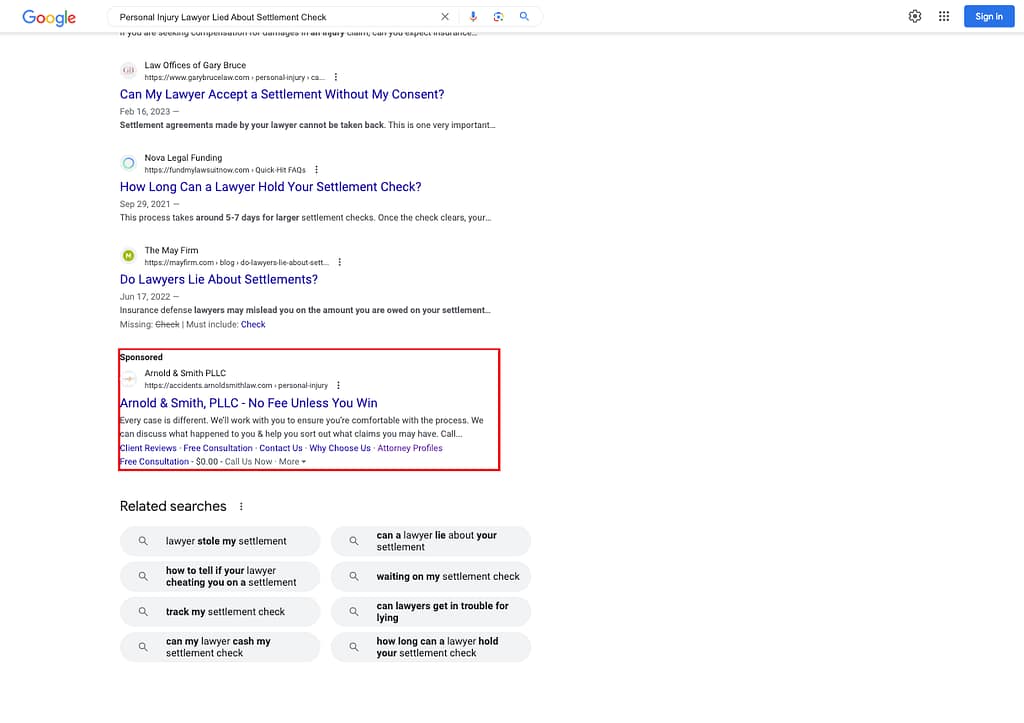Click the fundmylawsuitnow.com URL breadcrumb
Viewport: 1024px width, 723px height.
(225, 170)
